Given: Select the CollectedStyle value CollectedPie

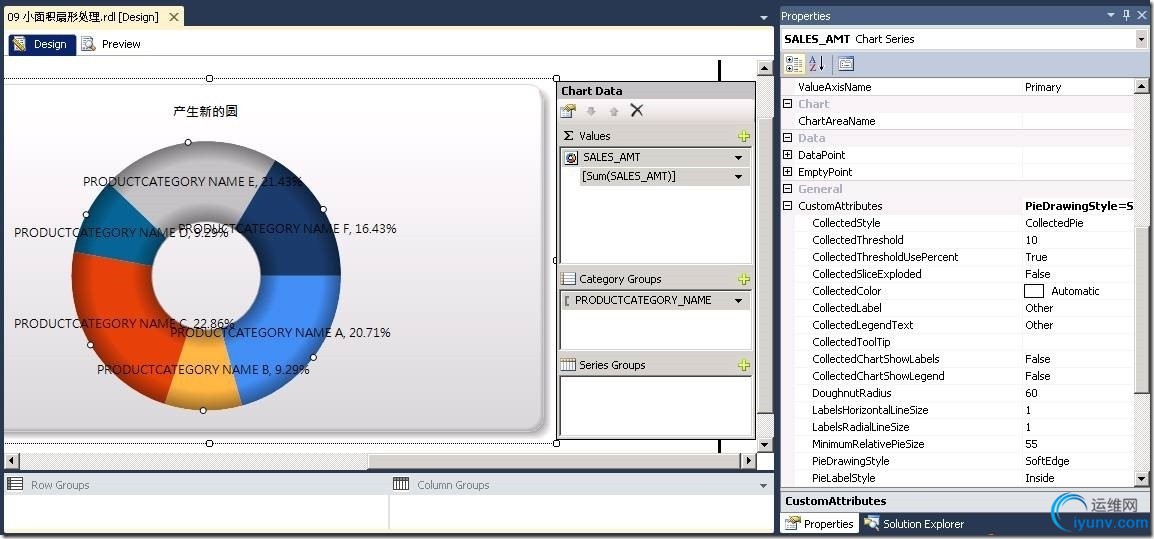Looking at the screenshot, I should pyautogui.click(x=1054, y=223).
